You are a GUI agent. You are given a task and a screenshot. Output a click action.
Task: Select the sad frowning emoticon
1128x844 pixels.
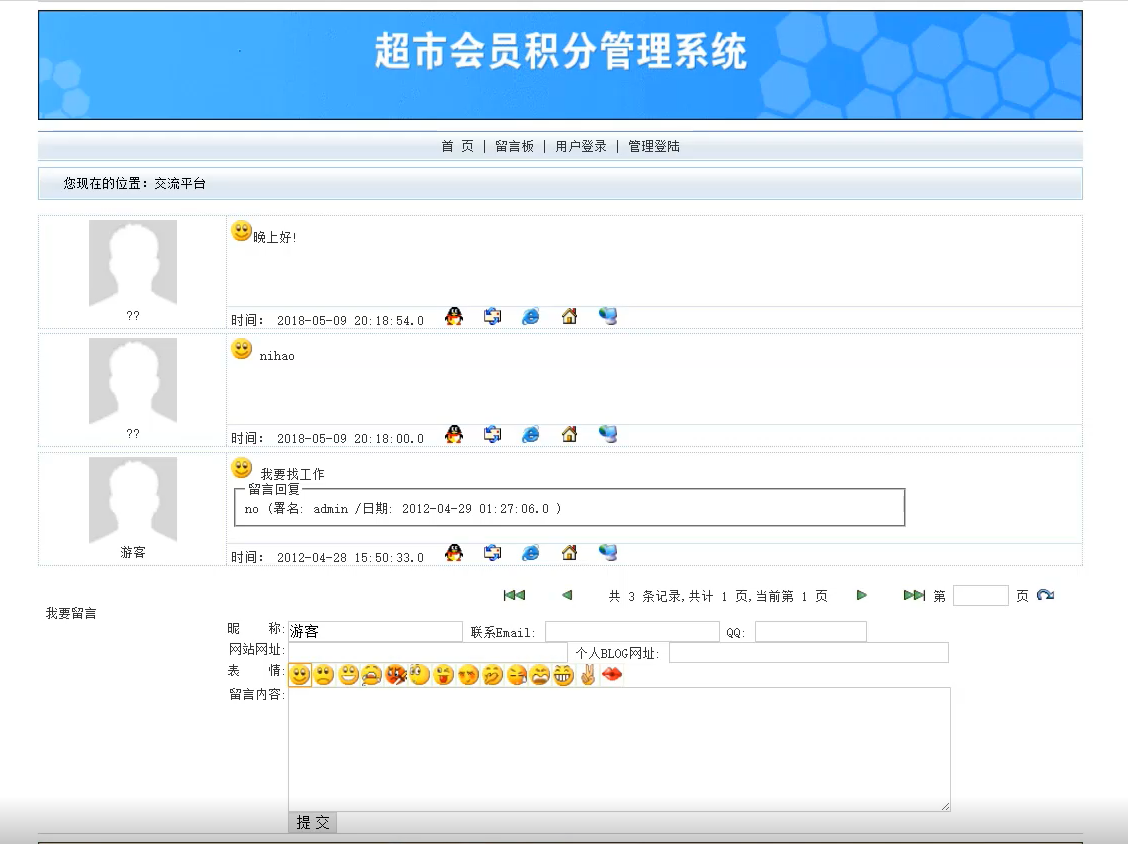(324, 675)
